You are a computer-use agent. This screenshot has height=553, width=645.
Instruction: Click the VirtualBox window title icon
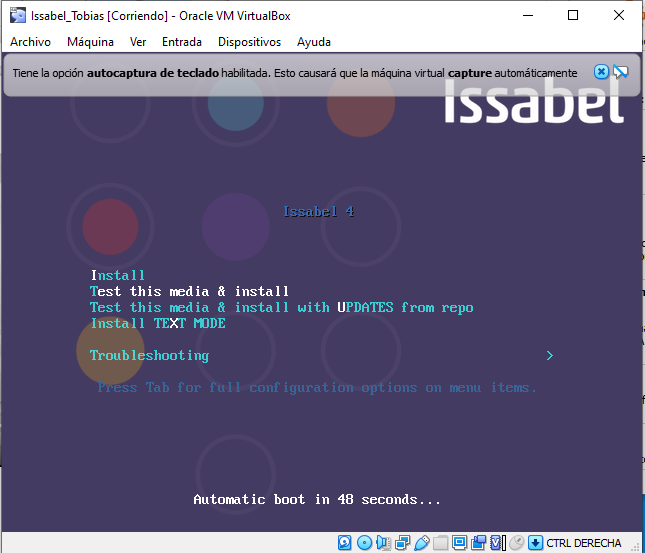(18, 16)
